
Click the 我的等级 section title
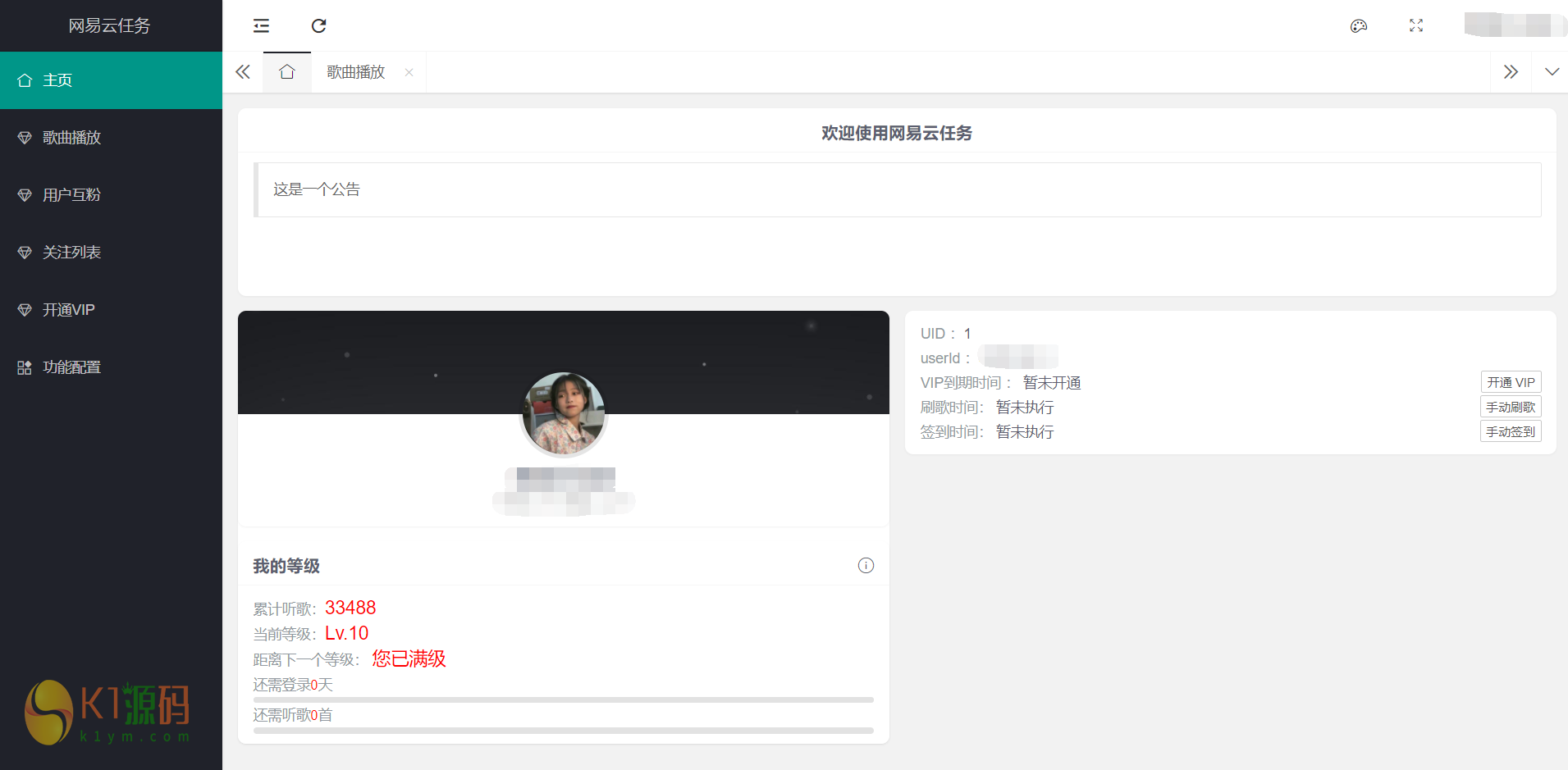tap(286, 566)
